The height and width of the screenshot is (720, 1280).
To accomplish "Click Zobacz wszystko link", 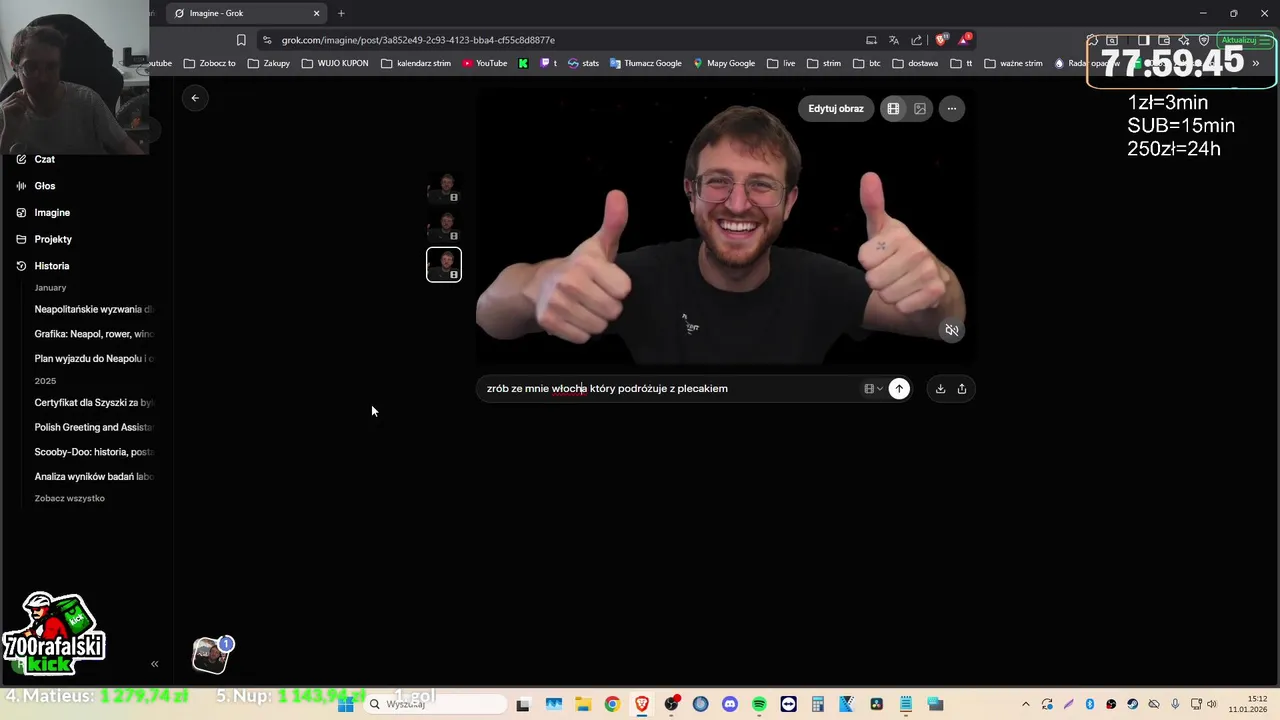I will (70, 498).
